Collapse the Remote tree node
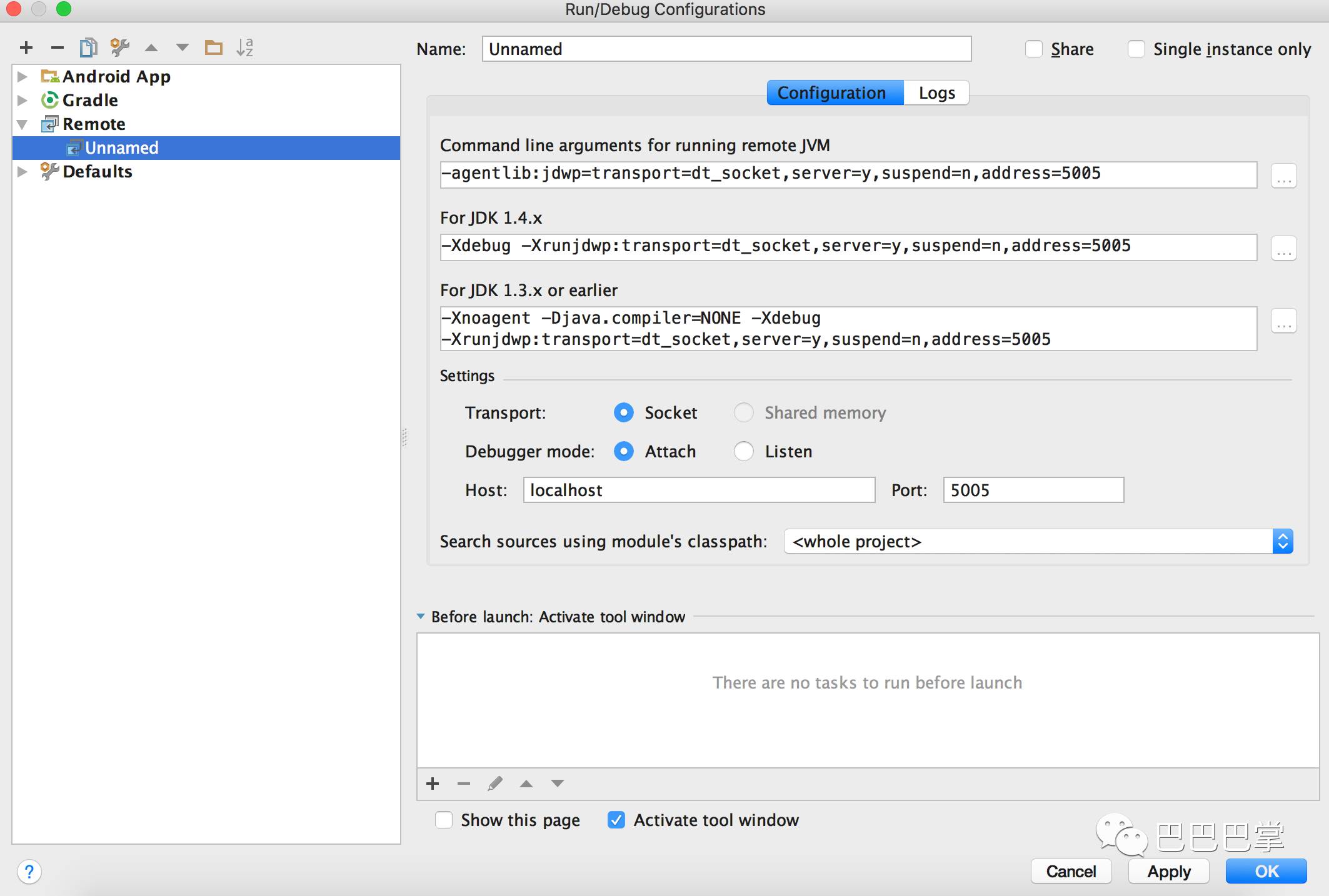The image size is (1329, 896). pos(23,124)
